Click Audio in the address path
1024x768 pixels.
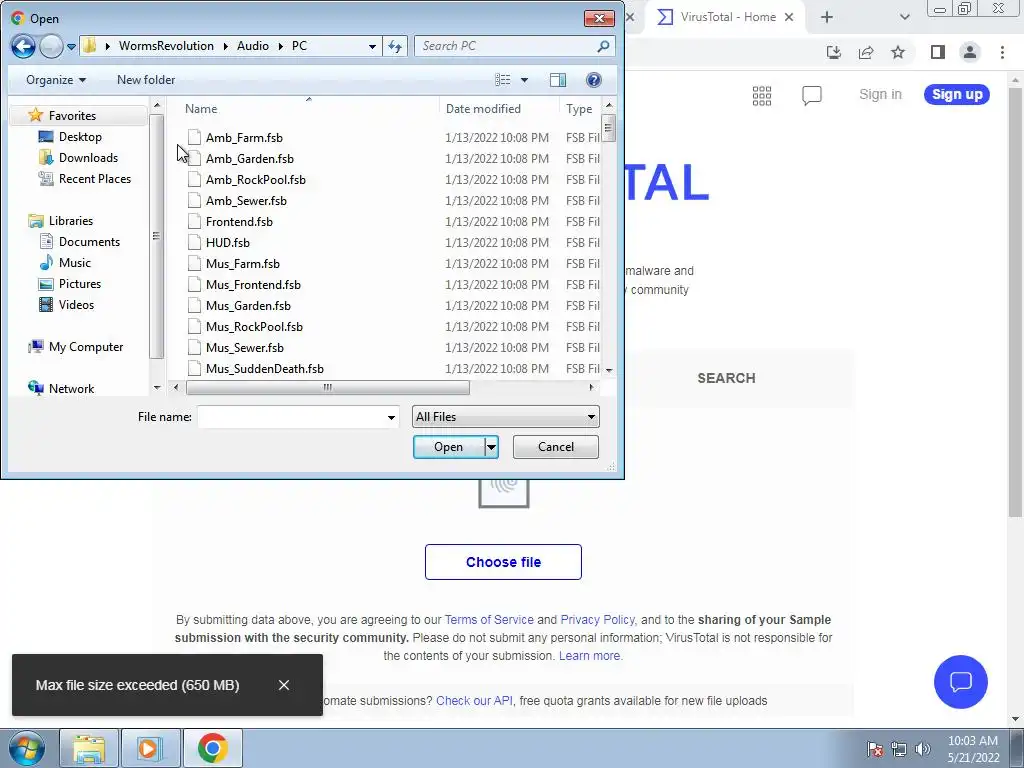tap(253, 46)
